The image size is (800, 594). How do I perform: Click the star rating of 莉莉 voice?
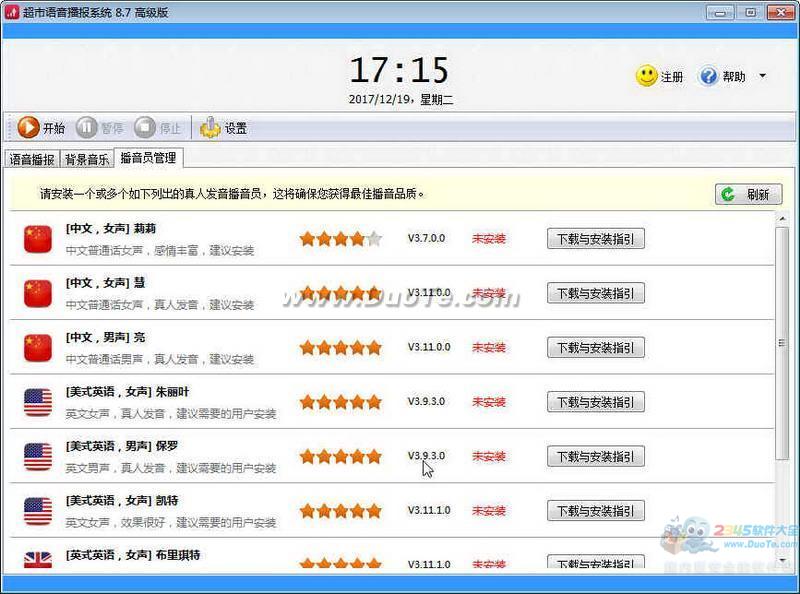pyautogui.click(x=340, y=238)
